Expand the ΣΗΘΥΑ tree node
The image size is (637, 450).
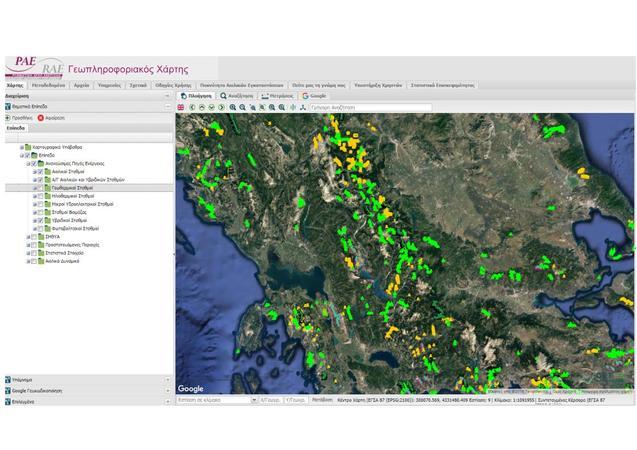pos(28,237)
